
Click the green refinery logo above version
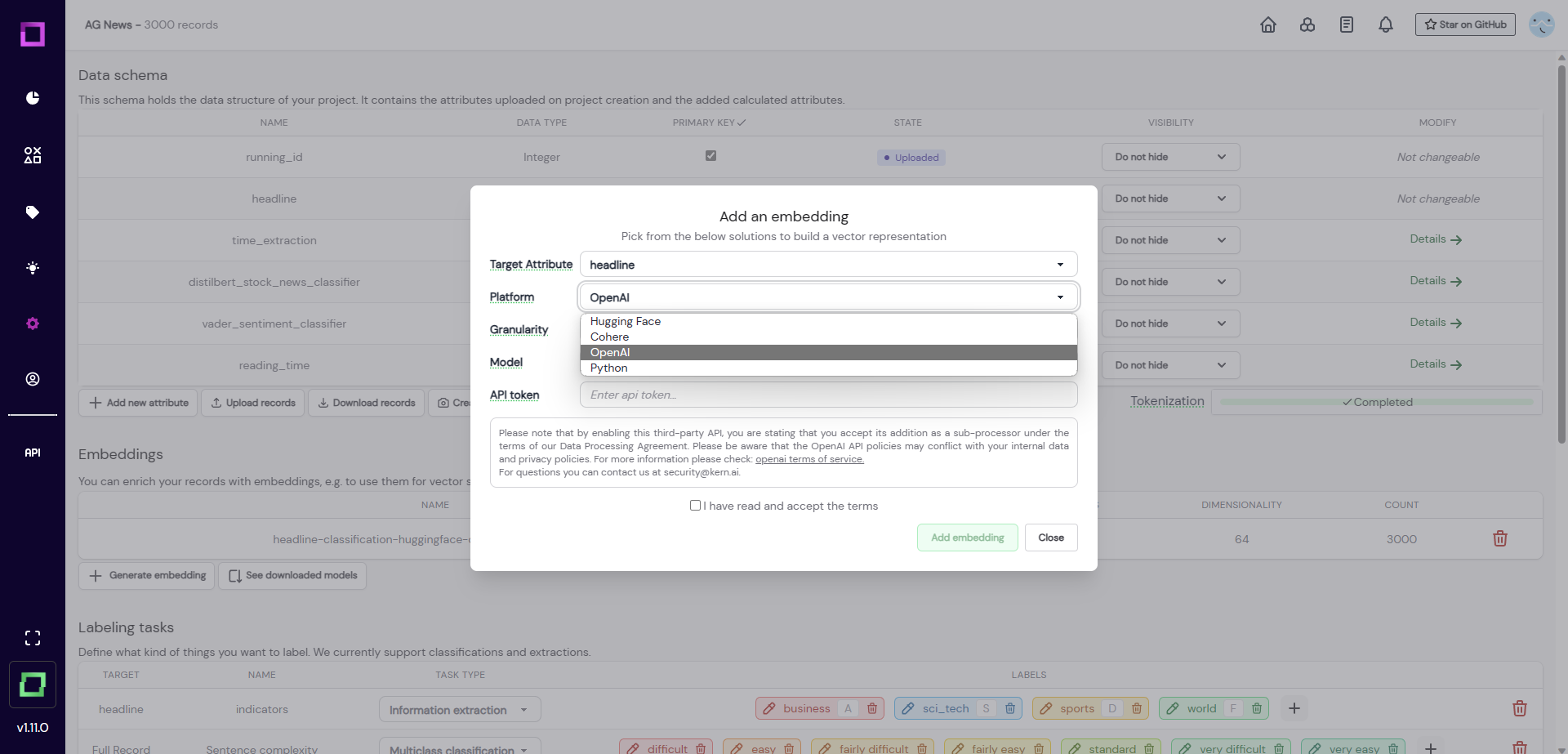[x=33, y=685]
